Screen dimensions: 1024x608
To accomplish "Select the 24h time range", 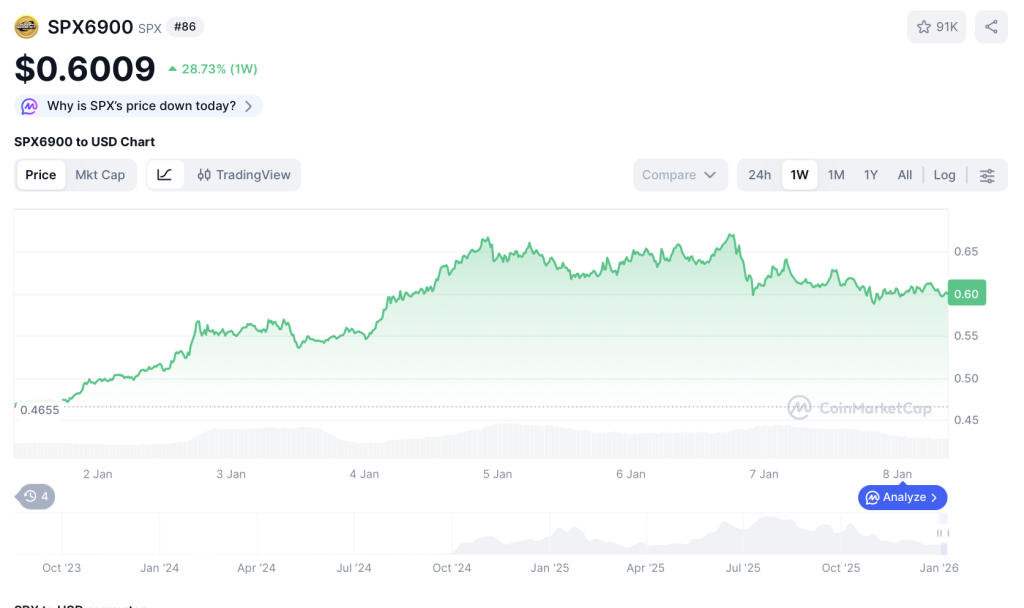I will click(760, 174).
